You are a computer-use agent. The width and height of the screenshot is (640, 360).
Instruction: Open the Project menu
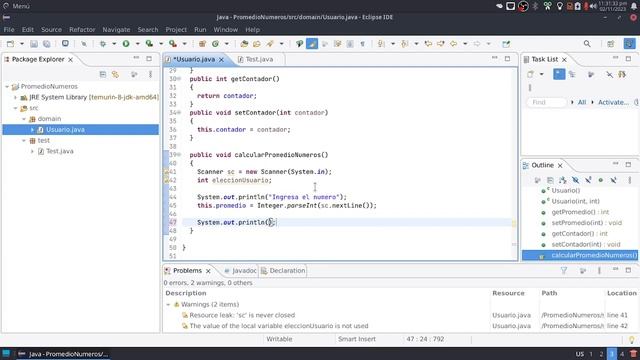point(176,30)
